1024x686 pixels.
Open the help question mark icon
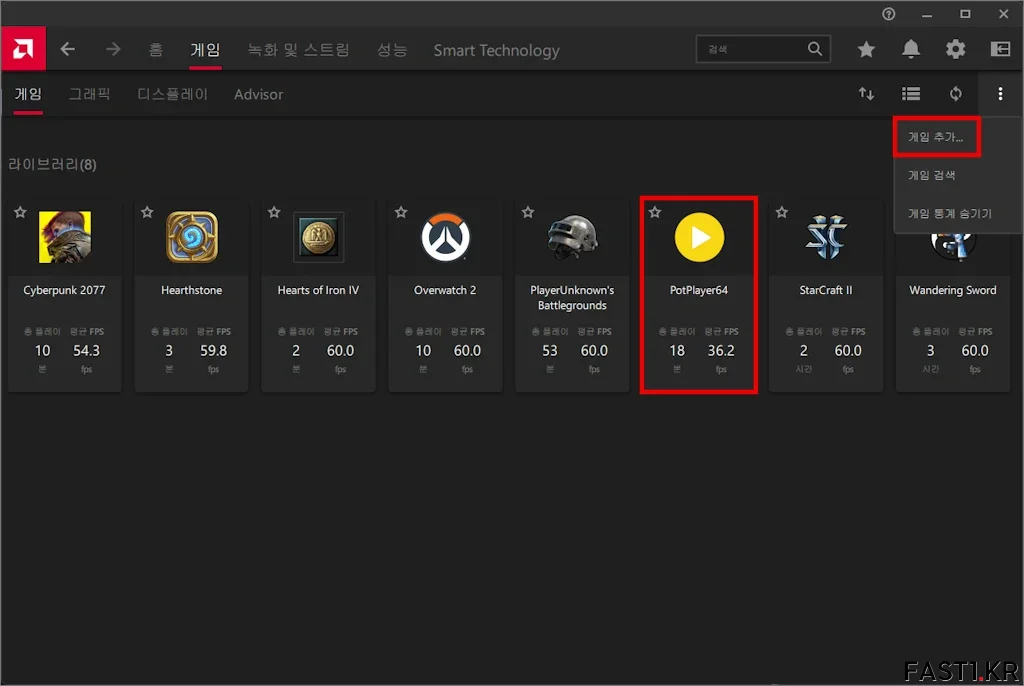[888, 14]
